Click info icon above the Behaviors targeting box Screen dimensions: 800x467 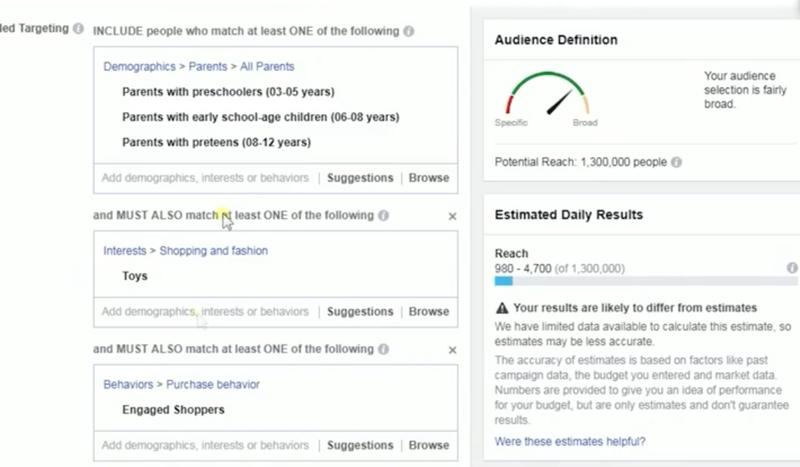point(385,350)
